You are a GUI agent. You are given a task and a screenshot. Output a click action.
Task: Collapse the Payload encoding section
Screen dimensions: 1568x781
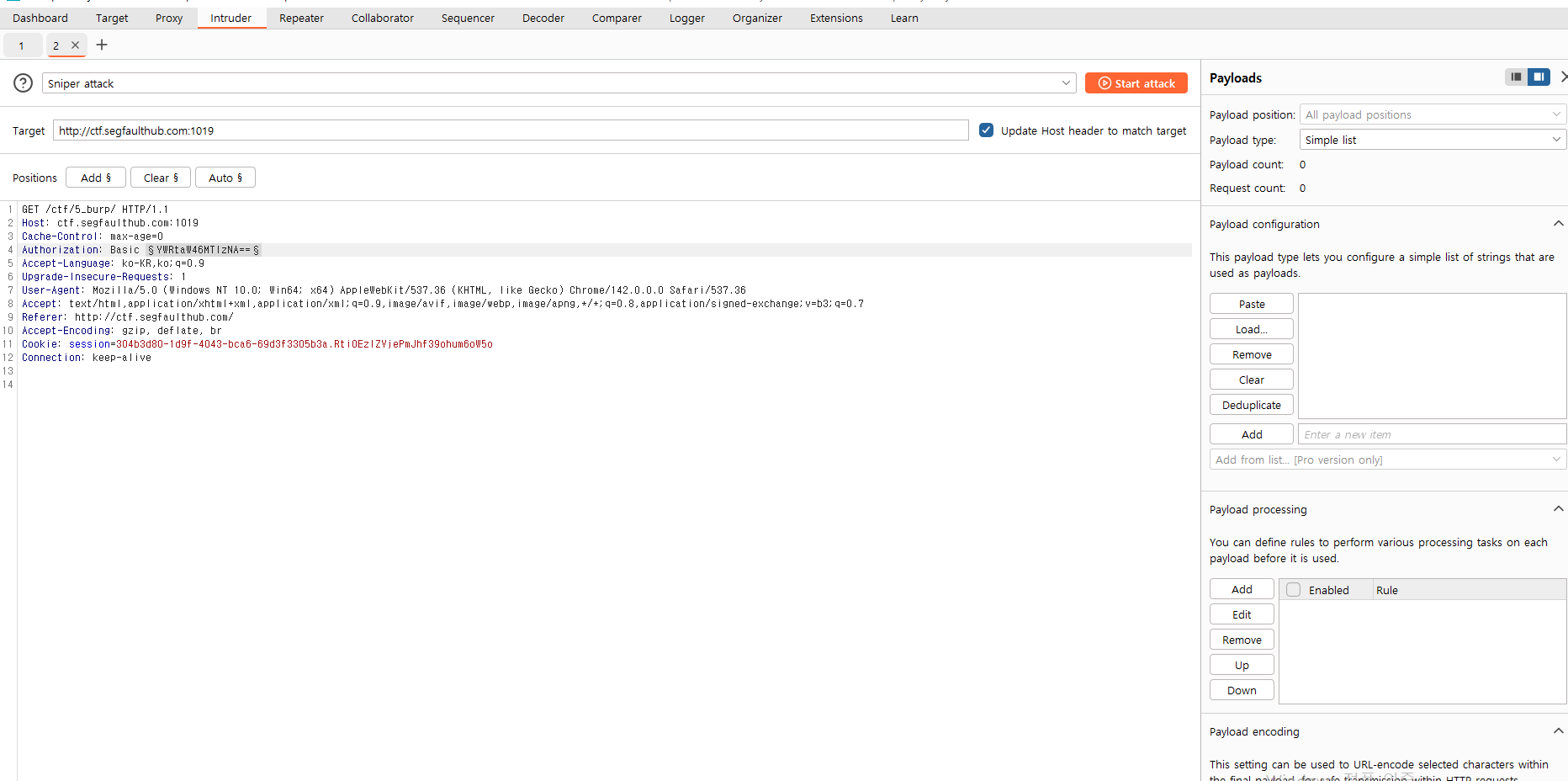[x=1558, y=731]
